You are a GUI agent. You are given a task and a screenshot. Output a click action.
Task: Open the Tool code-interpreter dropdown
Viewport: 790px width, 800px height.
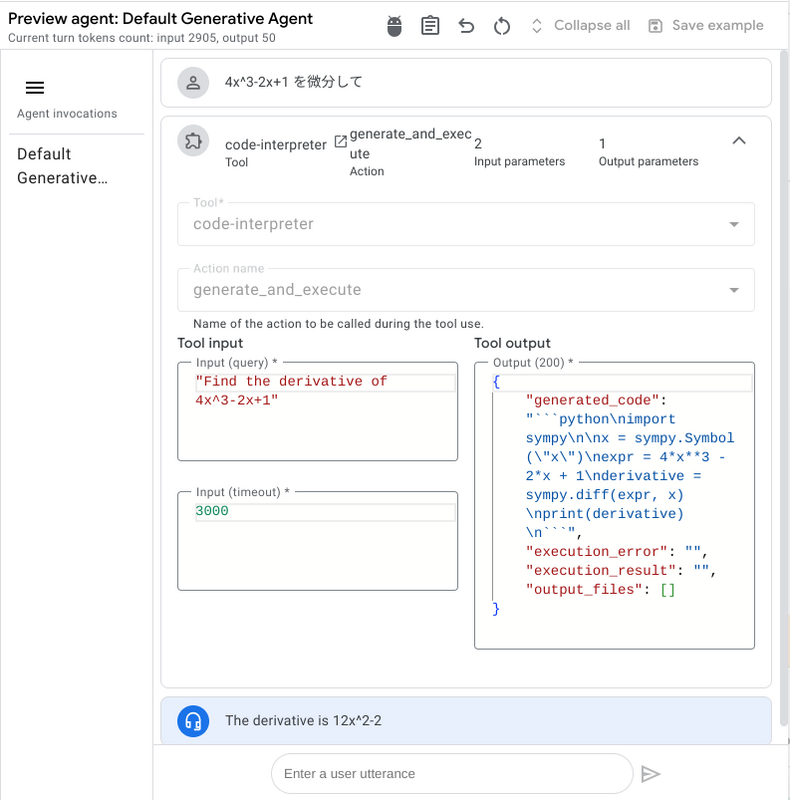[x=465, y=224]
